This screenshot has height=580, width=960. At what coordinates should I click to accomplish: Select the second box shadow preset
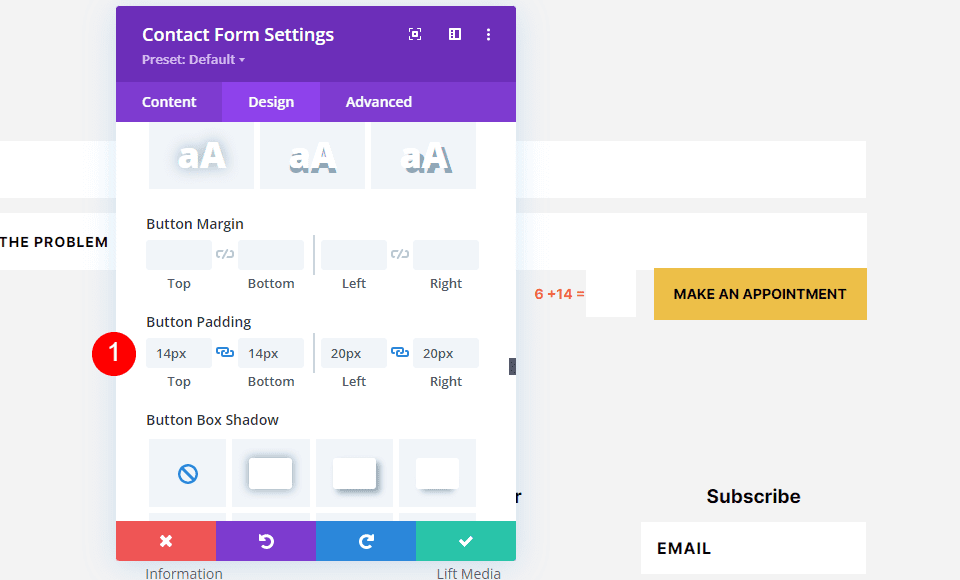[270, 472]
